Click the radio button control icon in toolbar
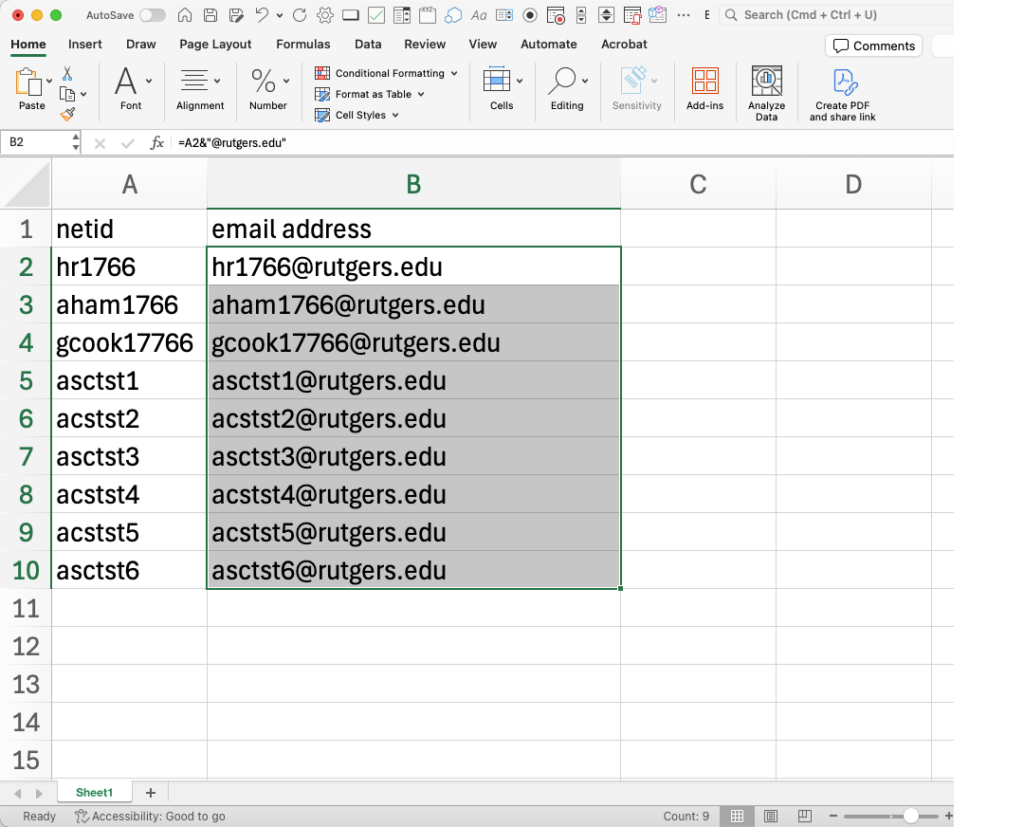 click(x=530, y=15)
